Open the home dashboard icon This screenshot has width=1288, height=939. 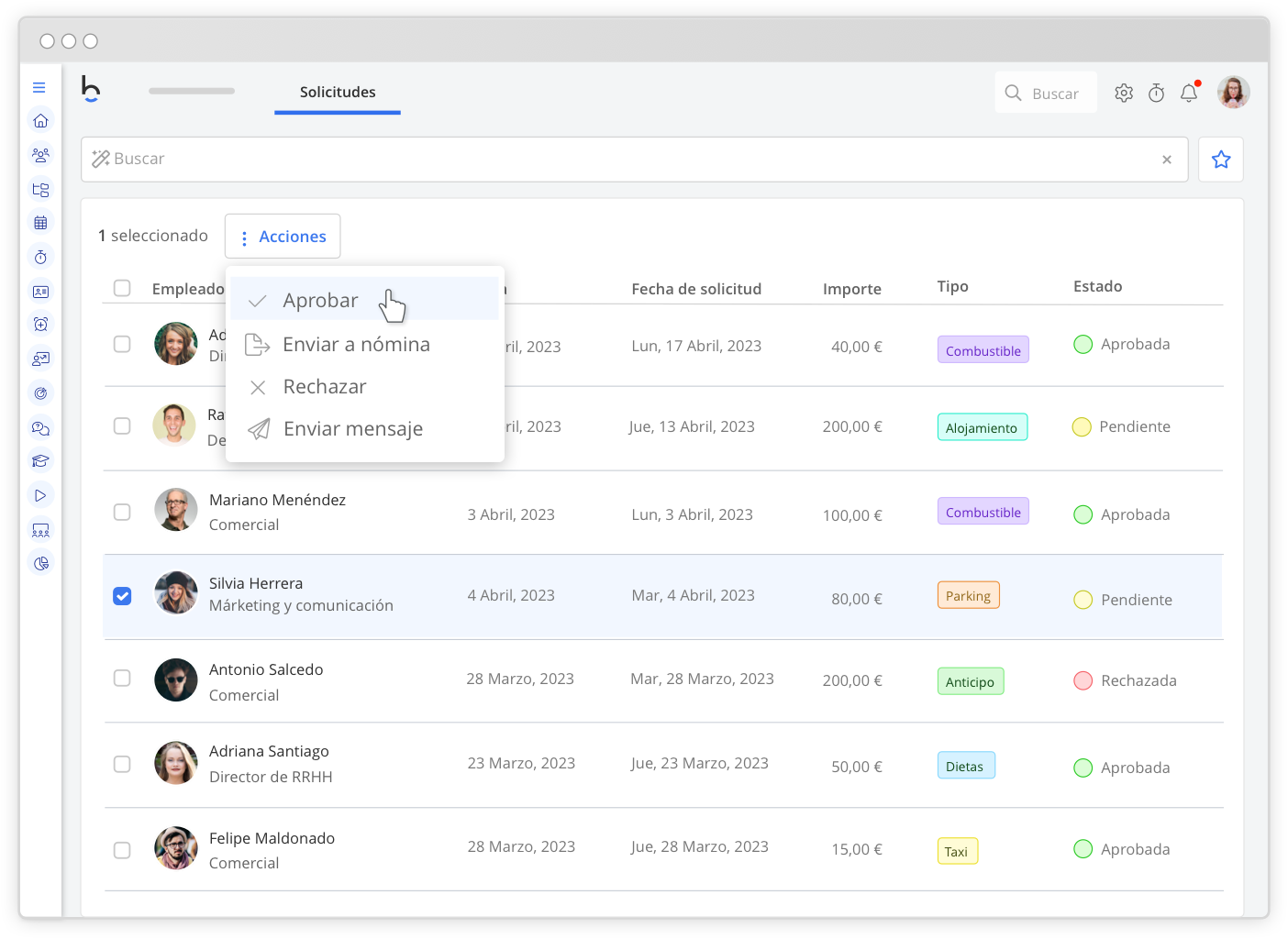click(x=40, y=120)
